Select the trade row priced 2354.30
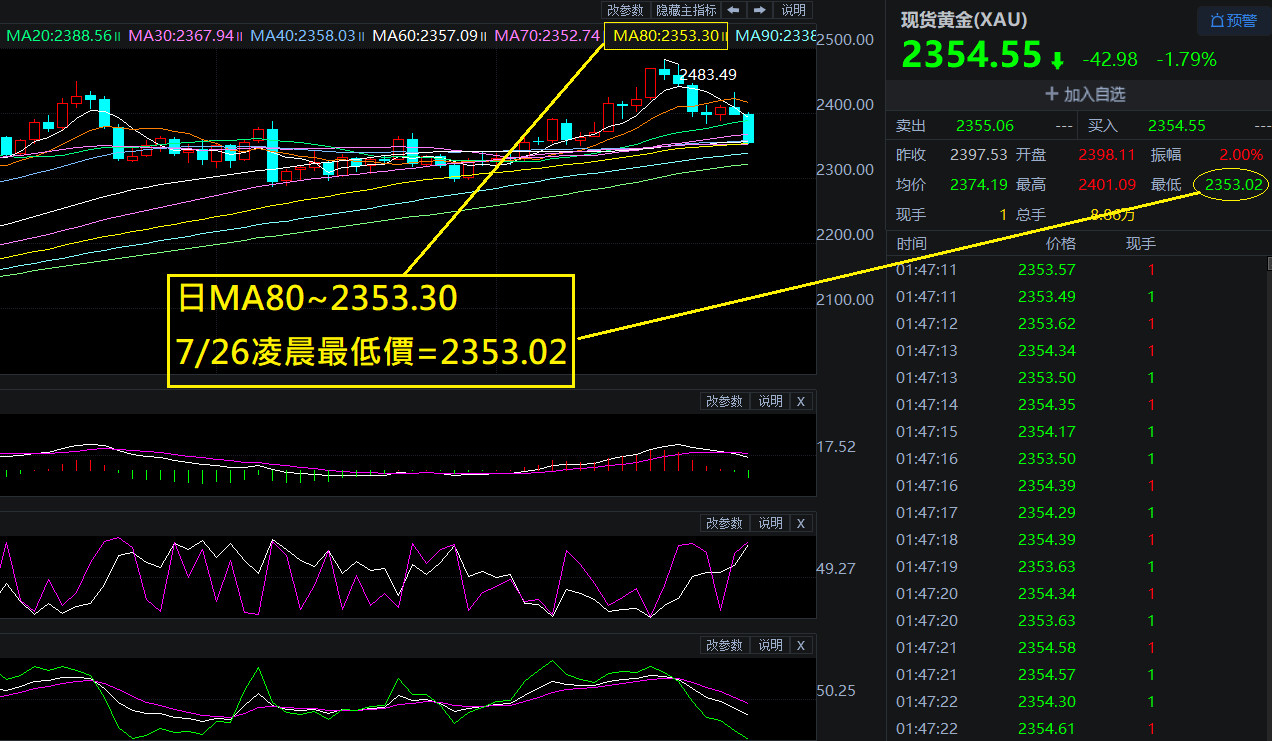 pyautogui.click(x=1079, y=702)
